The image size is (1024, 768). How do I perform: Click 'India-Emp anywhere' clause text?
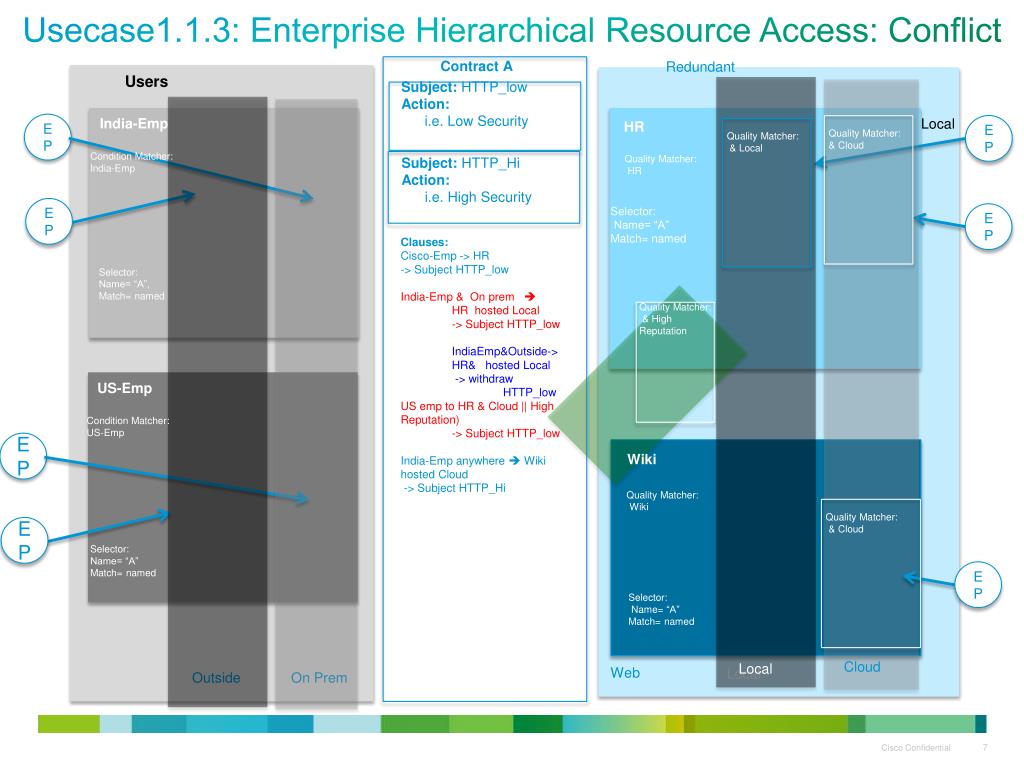click(x=453, y=460)
